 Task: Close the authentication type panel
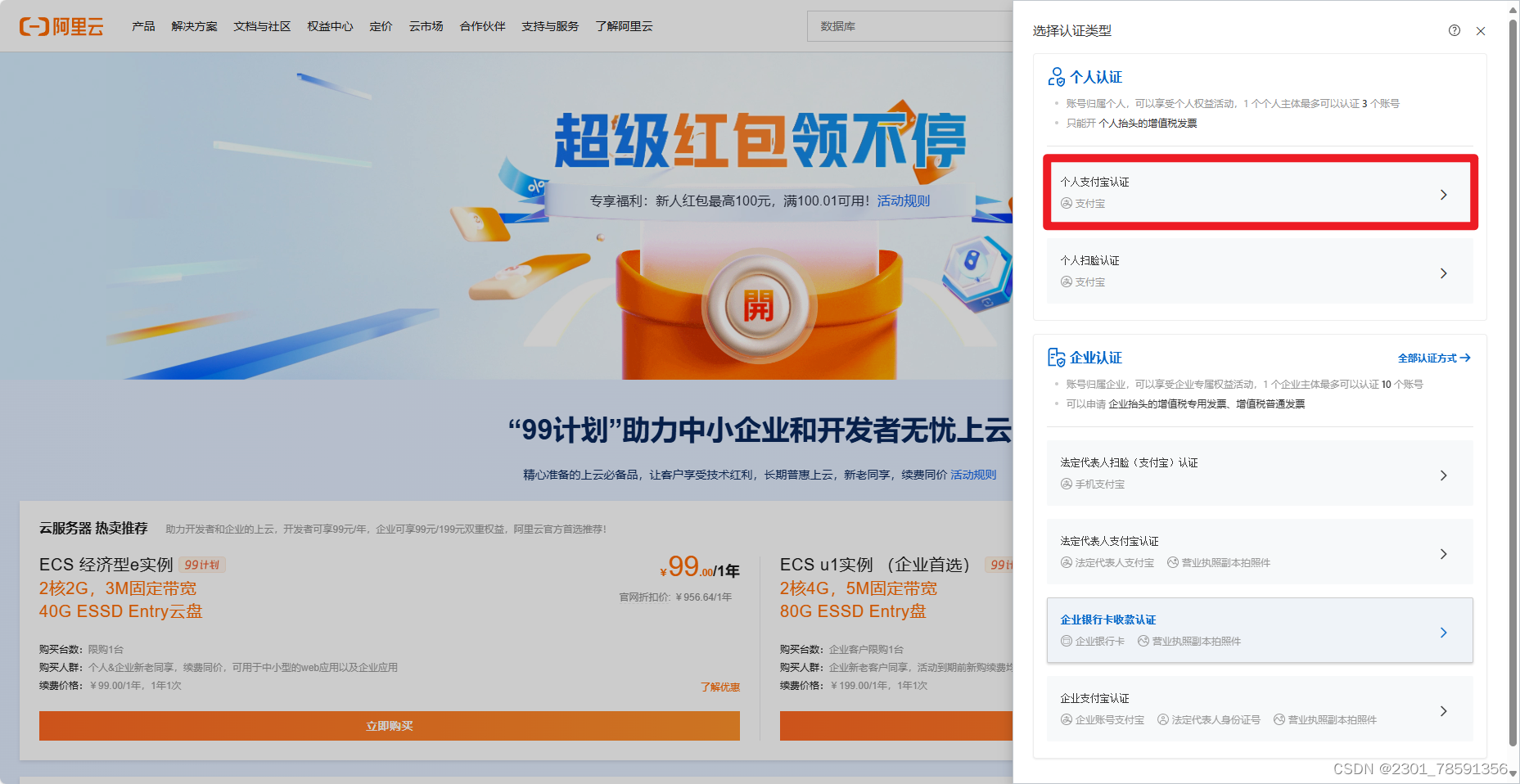click(1480, 31)
